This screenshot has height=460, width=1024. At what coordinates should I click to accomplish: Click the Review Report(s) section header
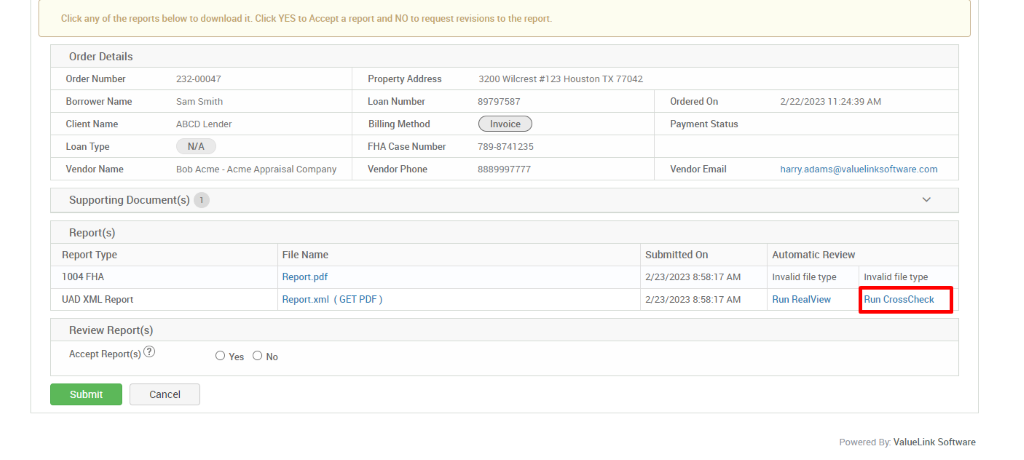(504, 330)
